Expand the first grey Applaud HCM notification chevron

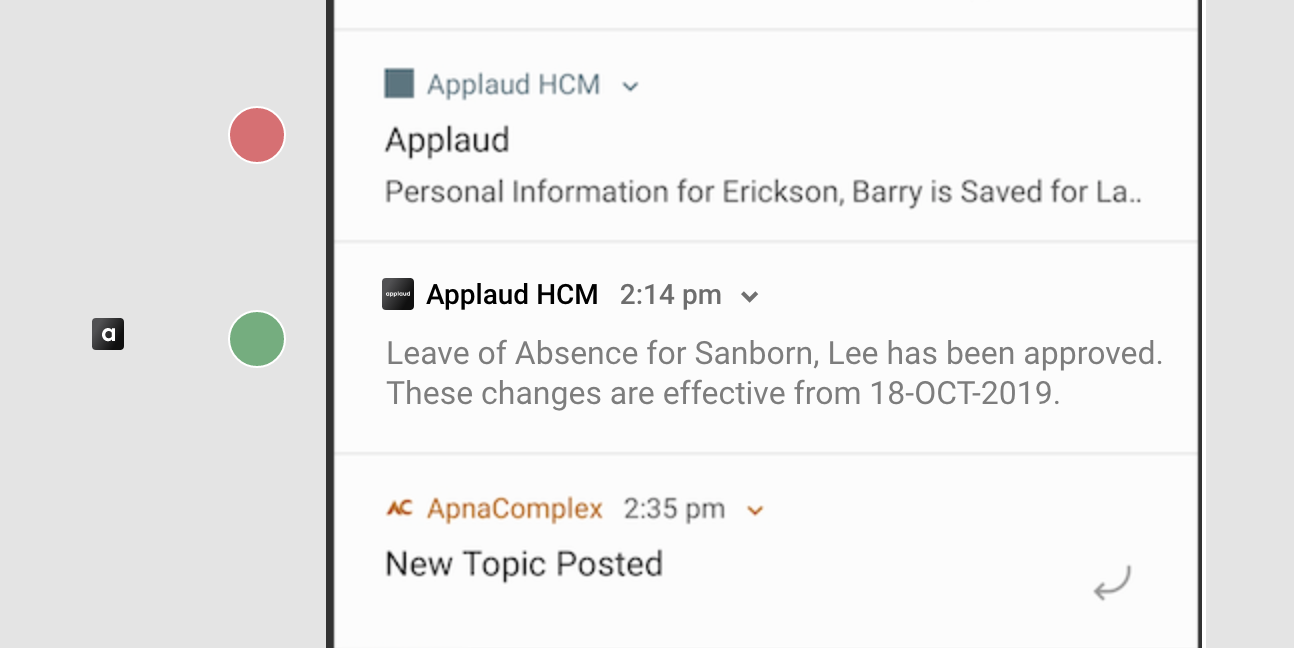coord(630,86)
